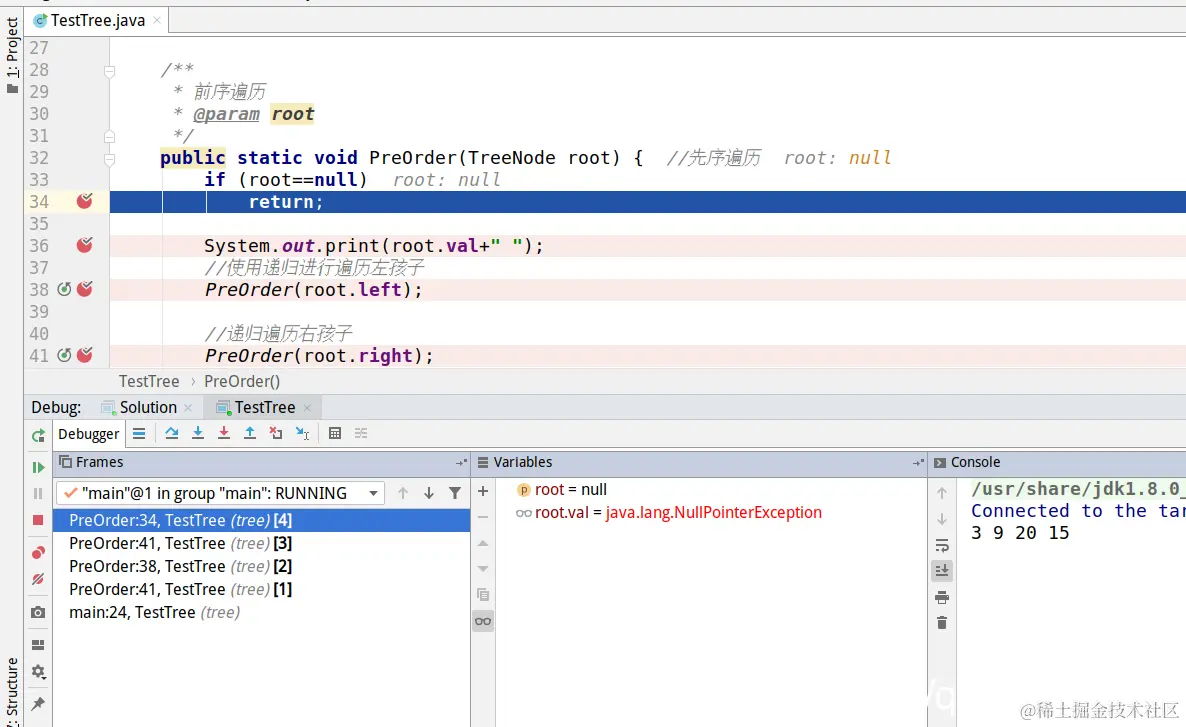Click the Restore Layout icon
This screenshot has height=727, width=1186.
pyautogui.click(x=38, y=645)
